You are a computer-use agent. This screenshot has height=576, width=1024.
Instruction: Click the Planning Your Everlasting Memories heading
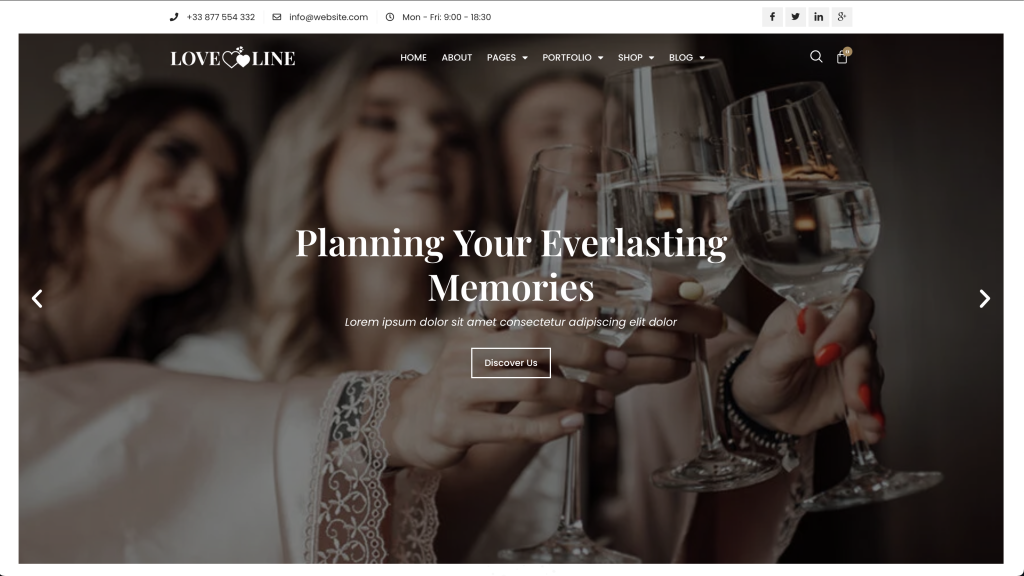tap(511, 265)
